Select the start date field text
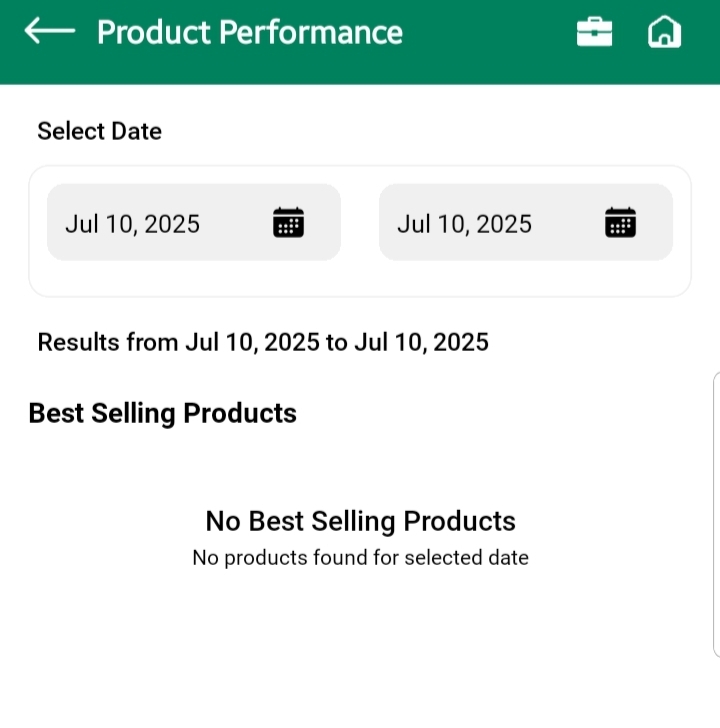The width and height of the screenshot is (720, 728). 133,224
